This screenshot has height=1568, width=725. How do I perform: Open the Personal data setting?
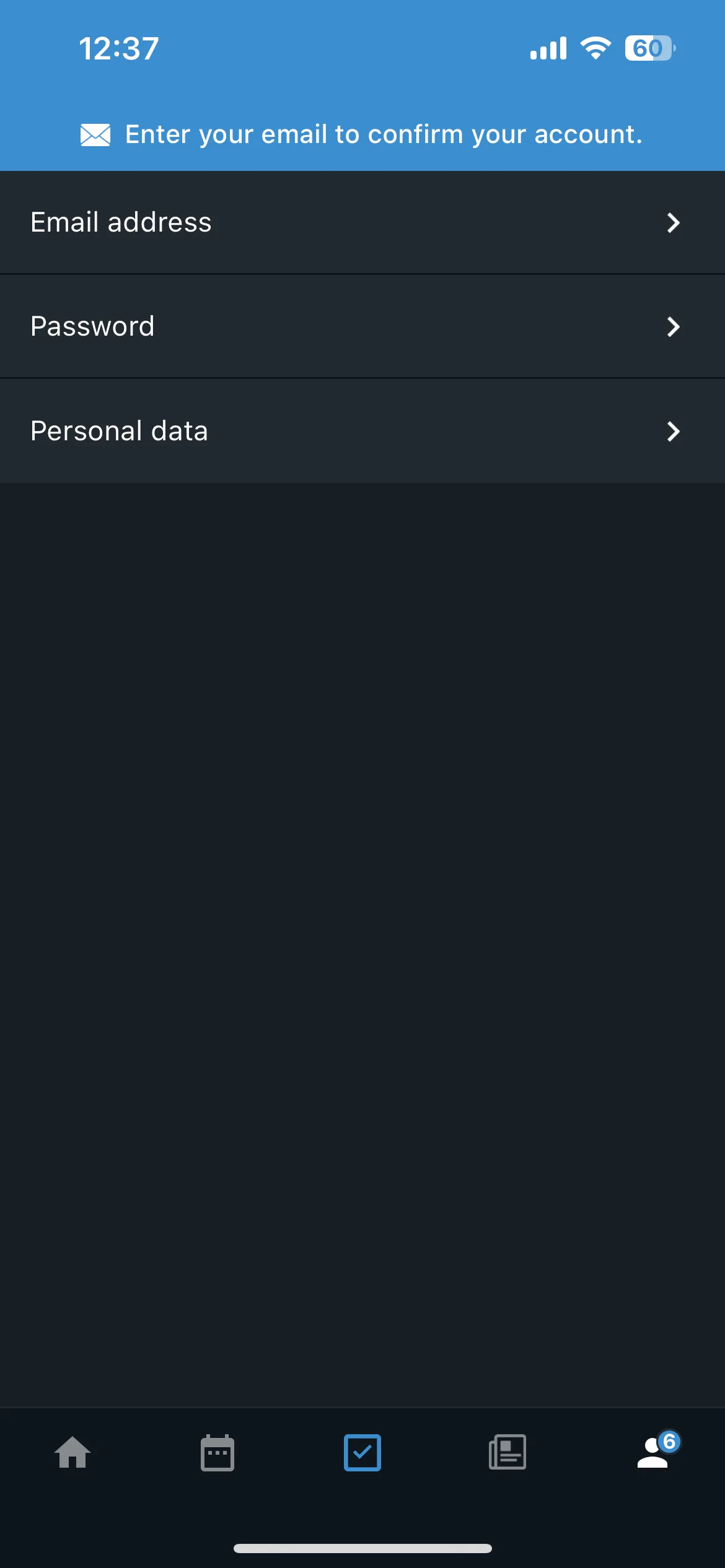[x=362, y=431]
